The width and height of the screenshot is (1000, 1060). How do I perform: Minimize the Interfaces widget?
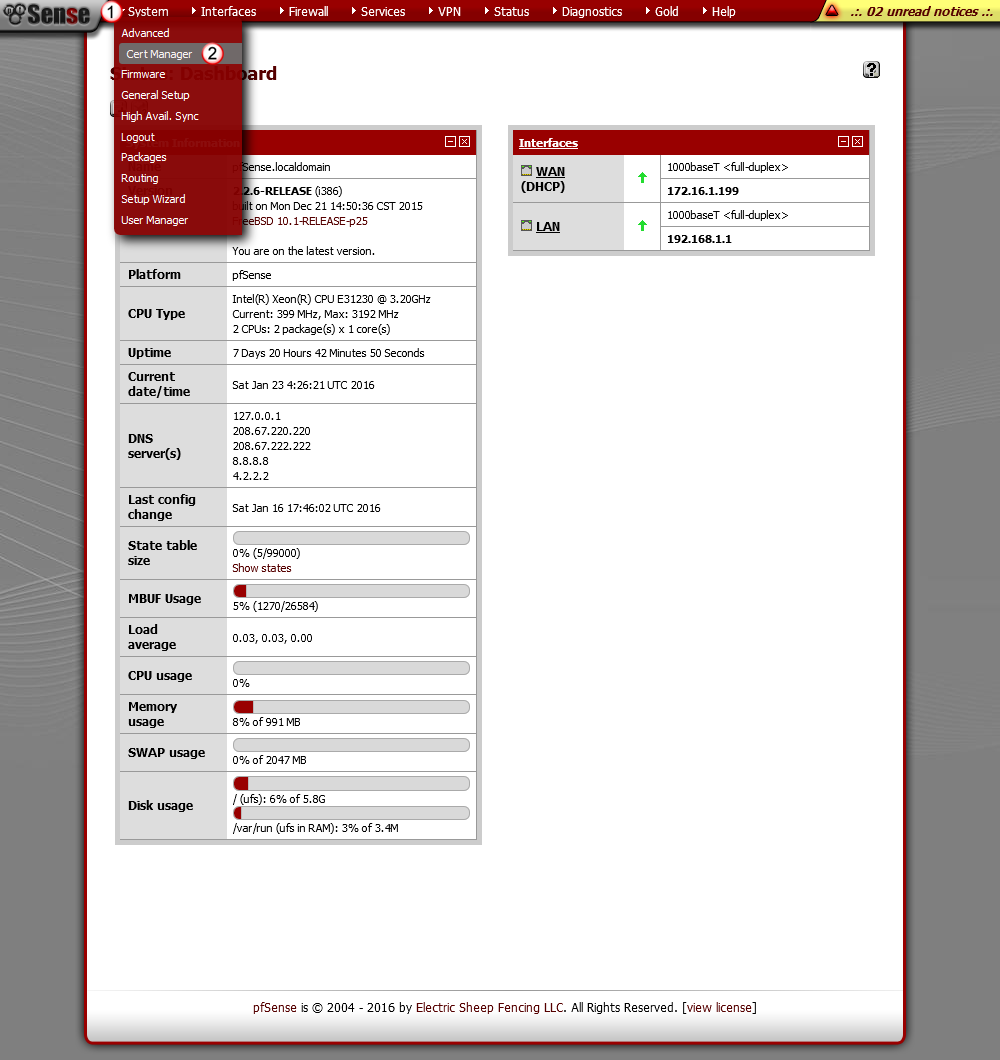click(843, 141)
